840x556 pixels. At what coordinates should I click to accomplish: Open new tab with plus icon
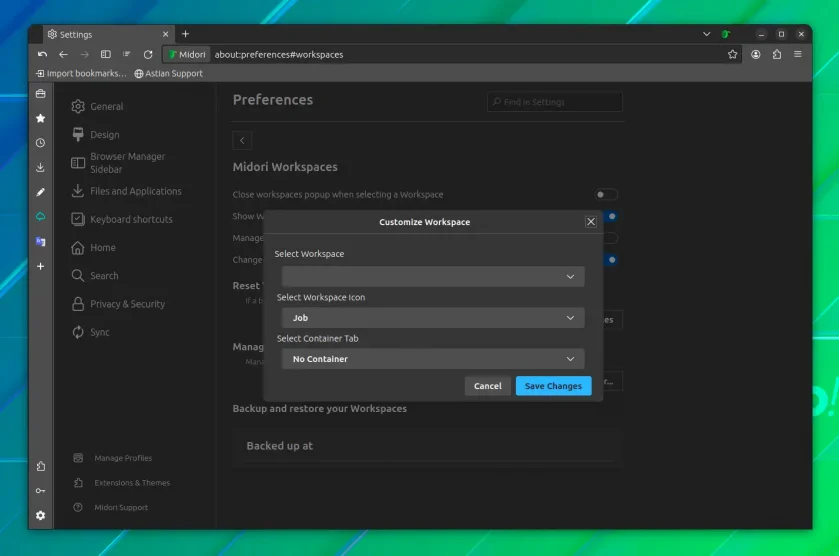[x=185, y=34]
